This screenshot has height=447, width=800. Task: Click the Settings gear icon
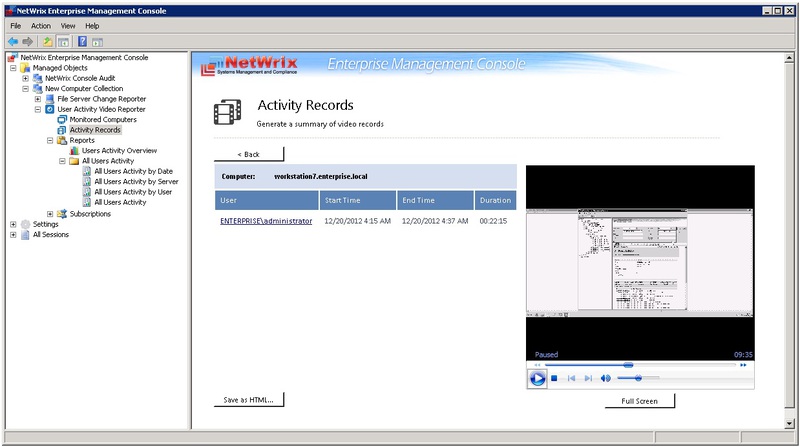click(25, 224)
